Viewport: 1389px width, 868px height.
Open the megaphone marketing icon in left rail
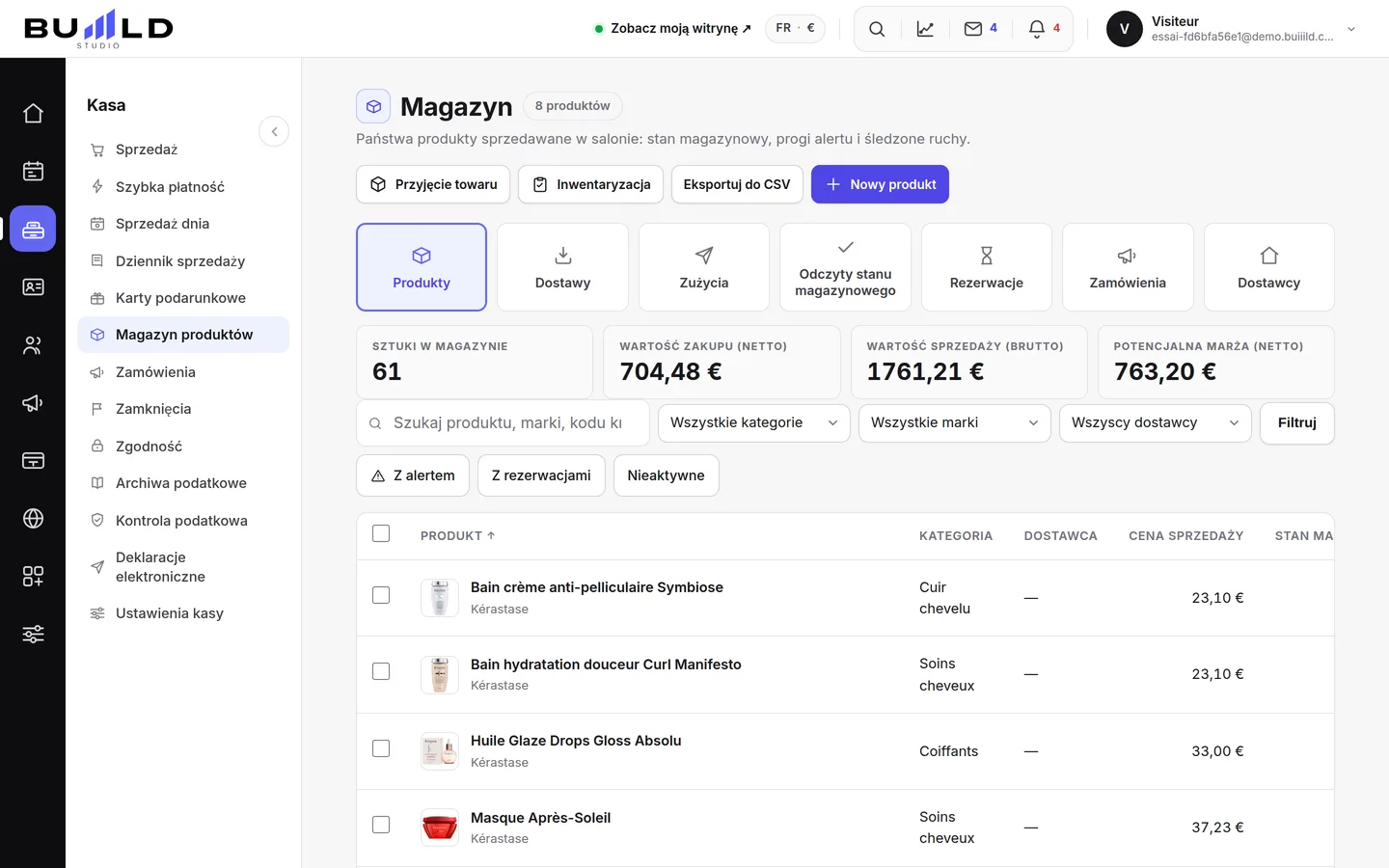pyautogui.click(x=33, y=403)
